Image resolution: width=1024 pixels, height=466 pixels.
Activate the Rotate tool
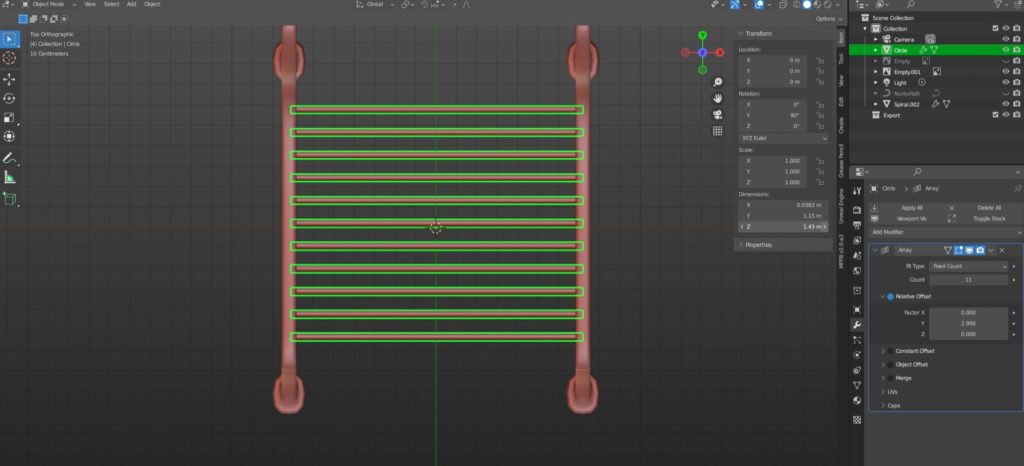pyautogui.click(x=10, y=98)
